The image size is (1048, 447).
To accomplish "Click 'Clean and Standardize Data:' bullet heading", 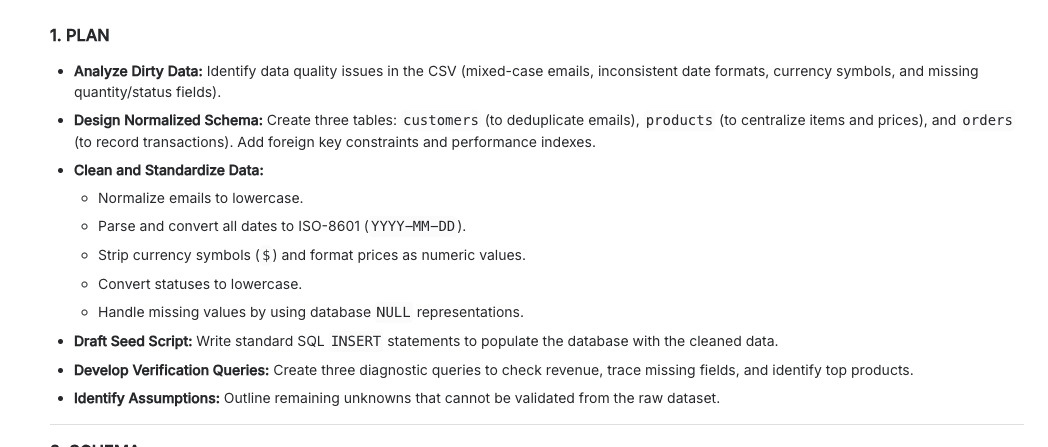I will [x=169, y=170].
